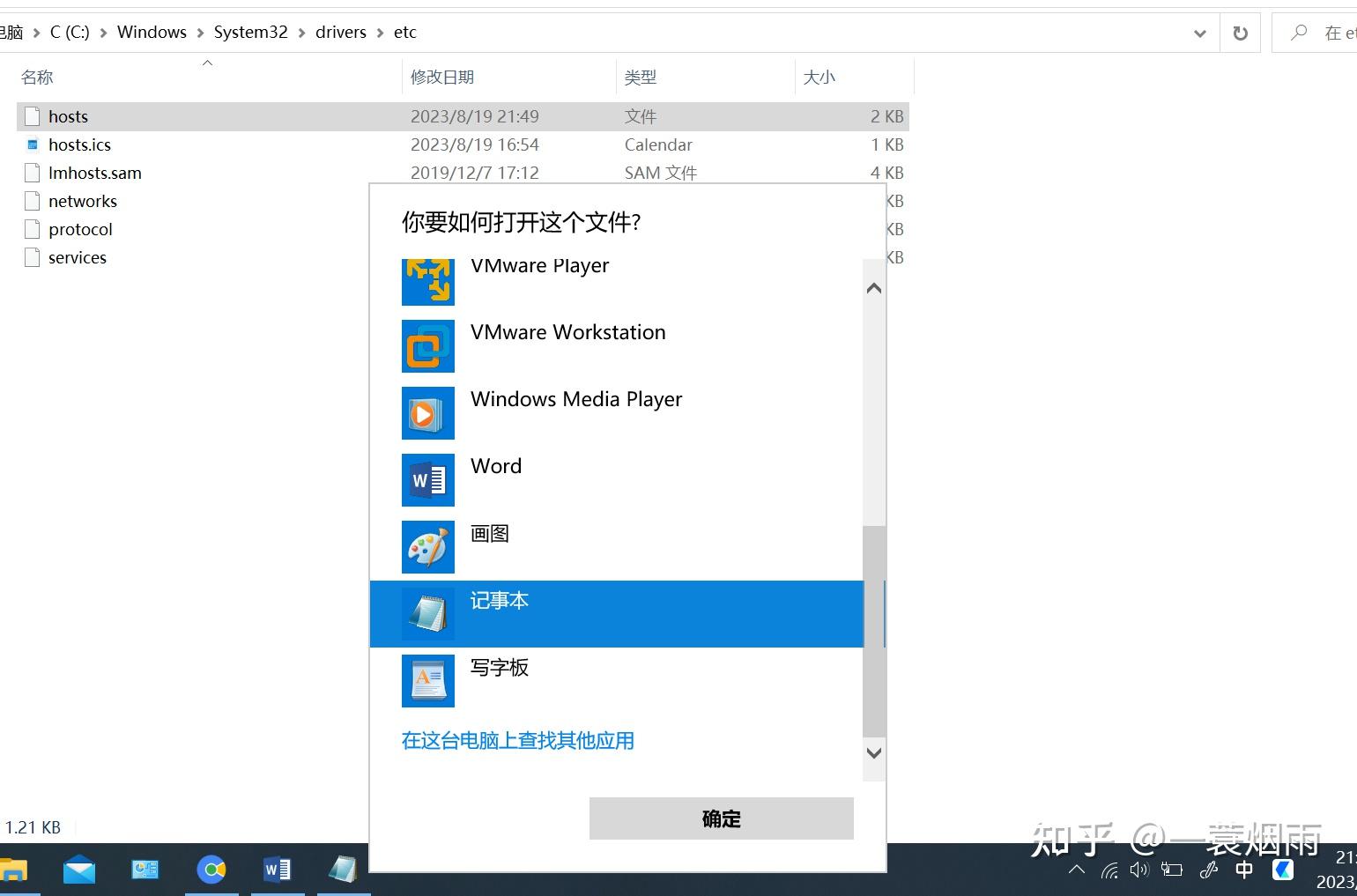Viewport: 1357px width, 896px height.
Task: Expand the address bar history dropdown
Action: click(x=1199, y=33)
